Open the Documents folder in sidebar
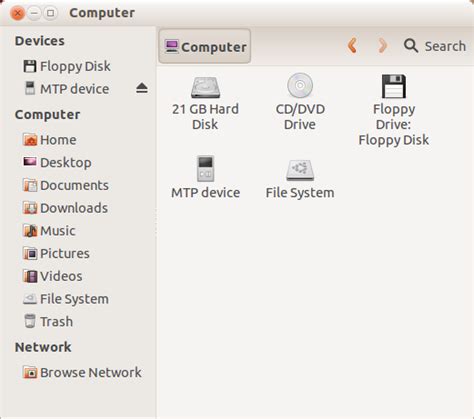The width and height of the screenshot is (474, 419). click(x=66, y=185)
